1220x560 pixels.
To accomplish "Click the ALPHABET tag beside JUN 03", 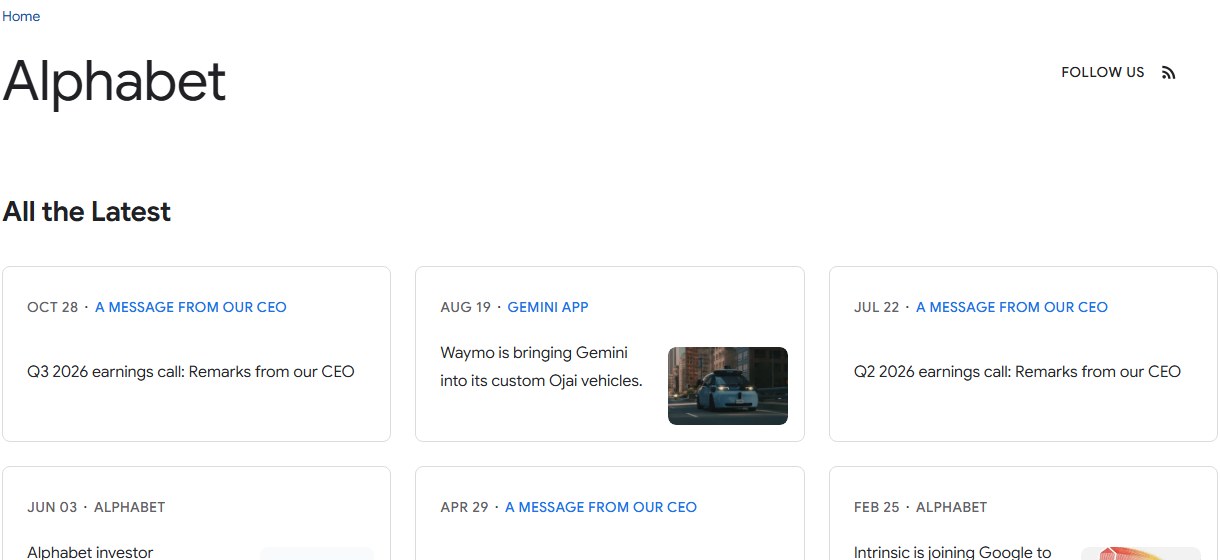I will (130, 507).
